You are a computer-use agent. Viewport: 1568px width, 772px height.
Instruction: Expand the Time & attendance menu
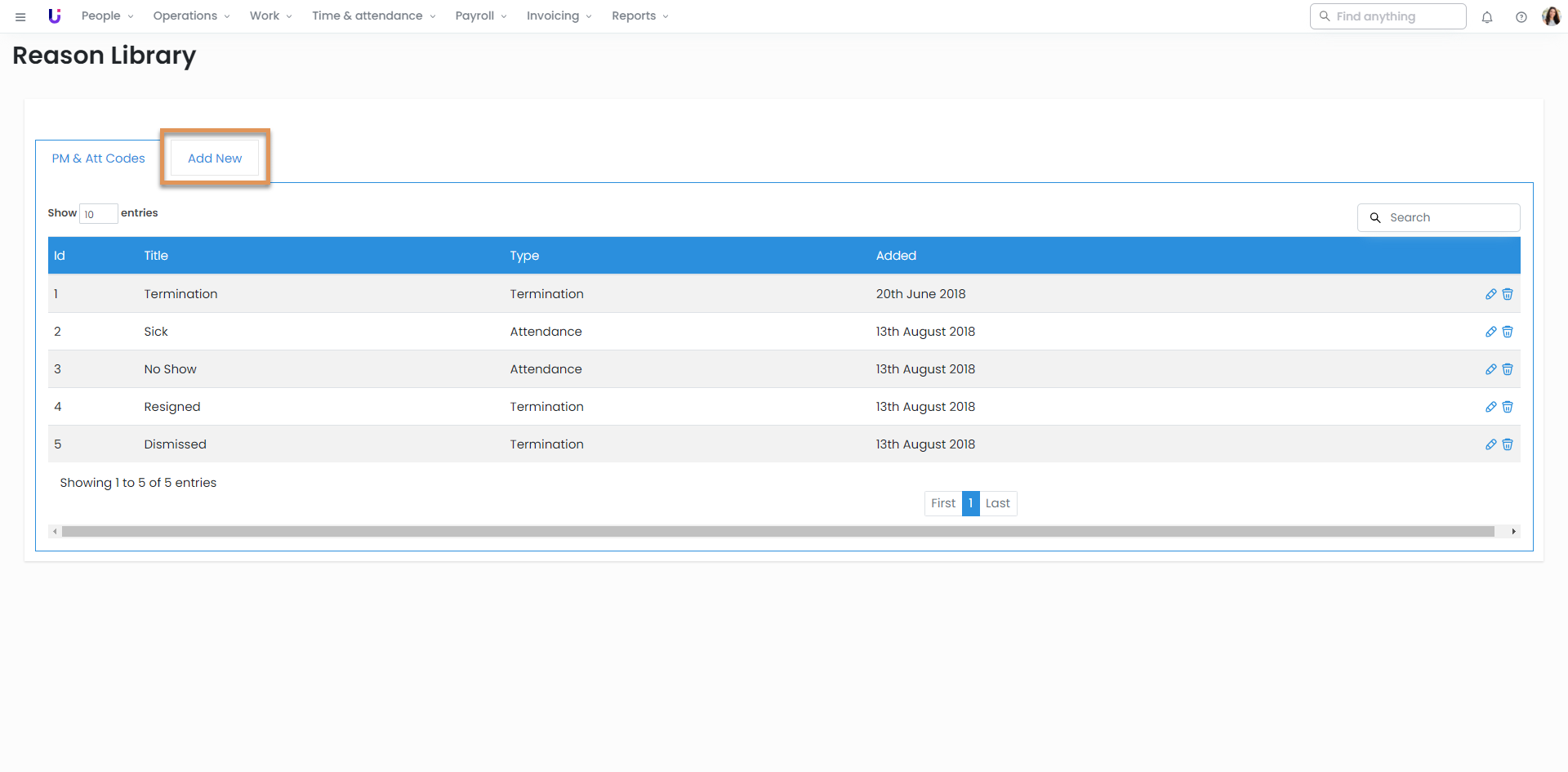point(373,16)
